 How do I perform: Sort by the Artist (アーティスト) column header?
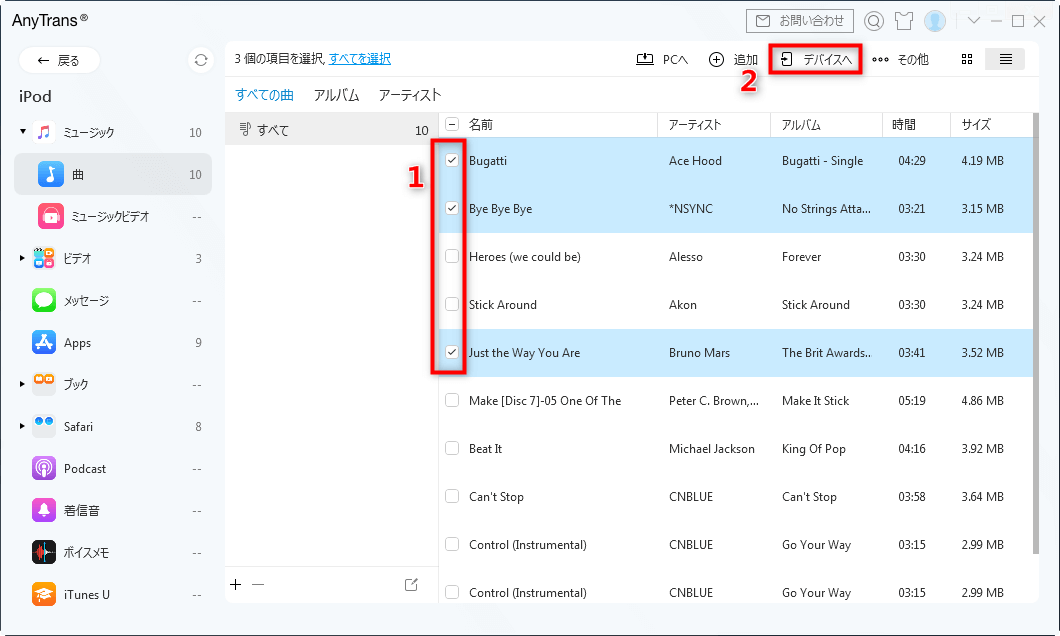point(695,124)
